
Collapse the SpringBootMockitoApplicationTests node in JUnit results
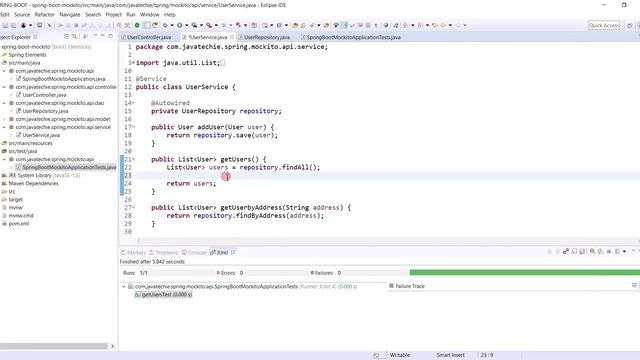coord(124,287)
